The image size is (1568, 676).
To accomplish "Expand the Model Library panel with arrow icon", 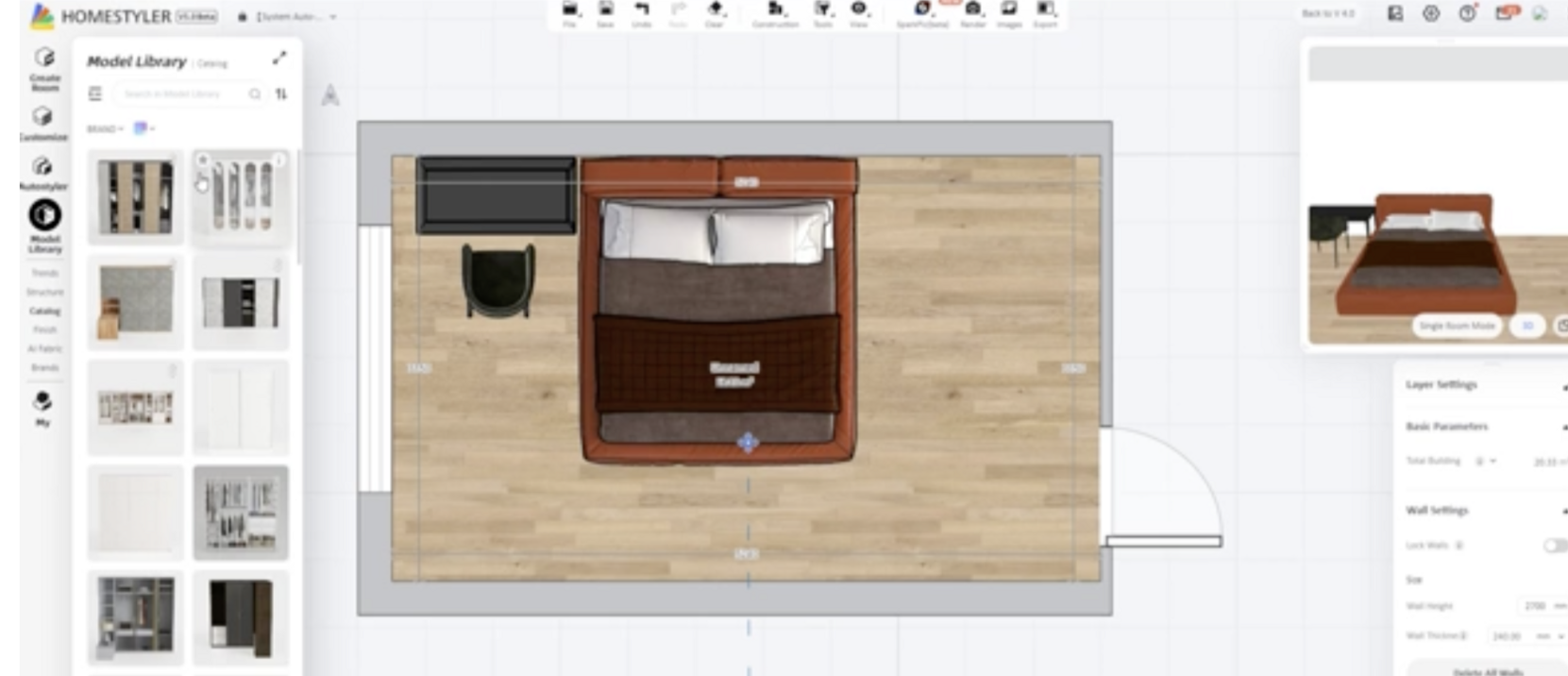I will pos(279,58).
